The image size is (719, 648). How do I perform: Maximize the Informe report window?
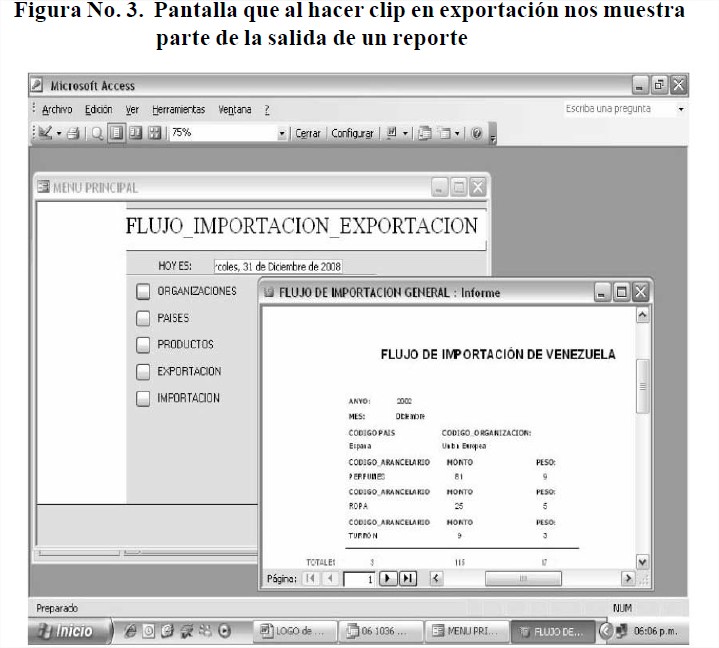tap(621, 292)
